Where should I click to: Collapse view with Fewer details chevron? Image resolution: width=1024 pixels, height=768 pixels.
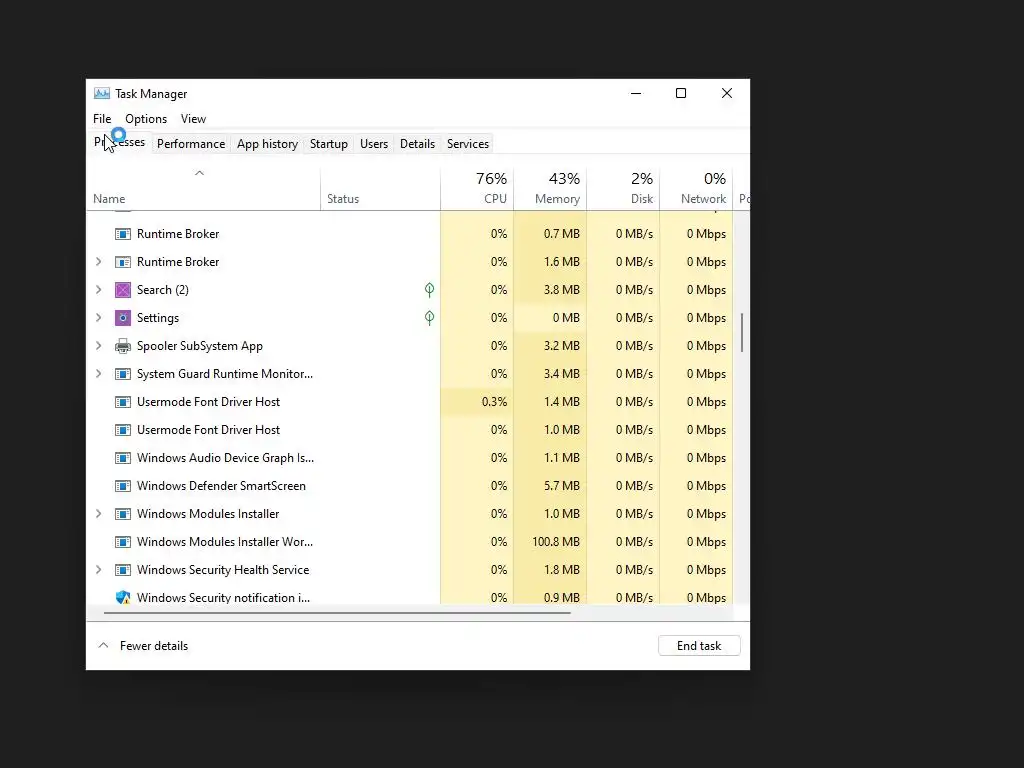103,645
